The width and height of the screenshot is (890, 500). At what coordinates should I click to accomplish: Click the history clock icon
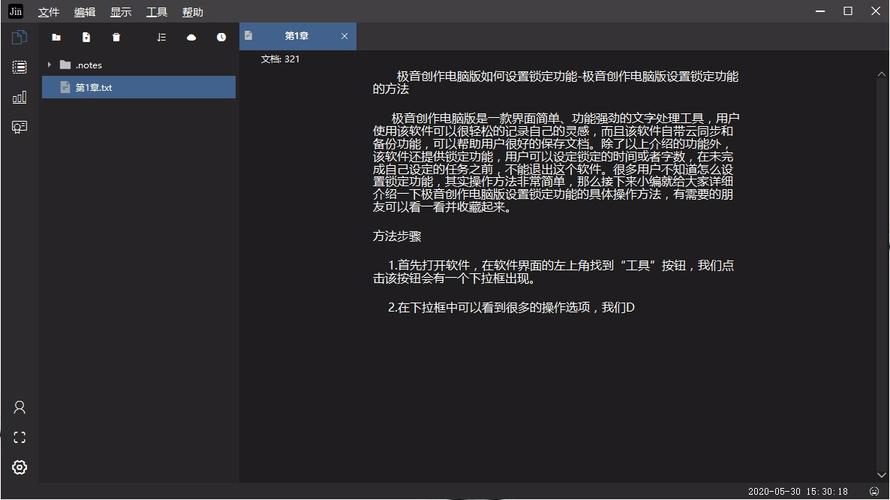(x=221, y=37)
